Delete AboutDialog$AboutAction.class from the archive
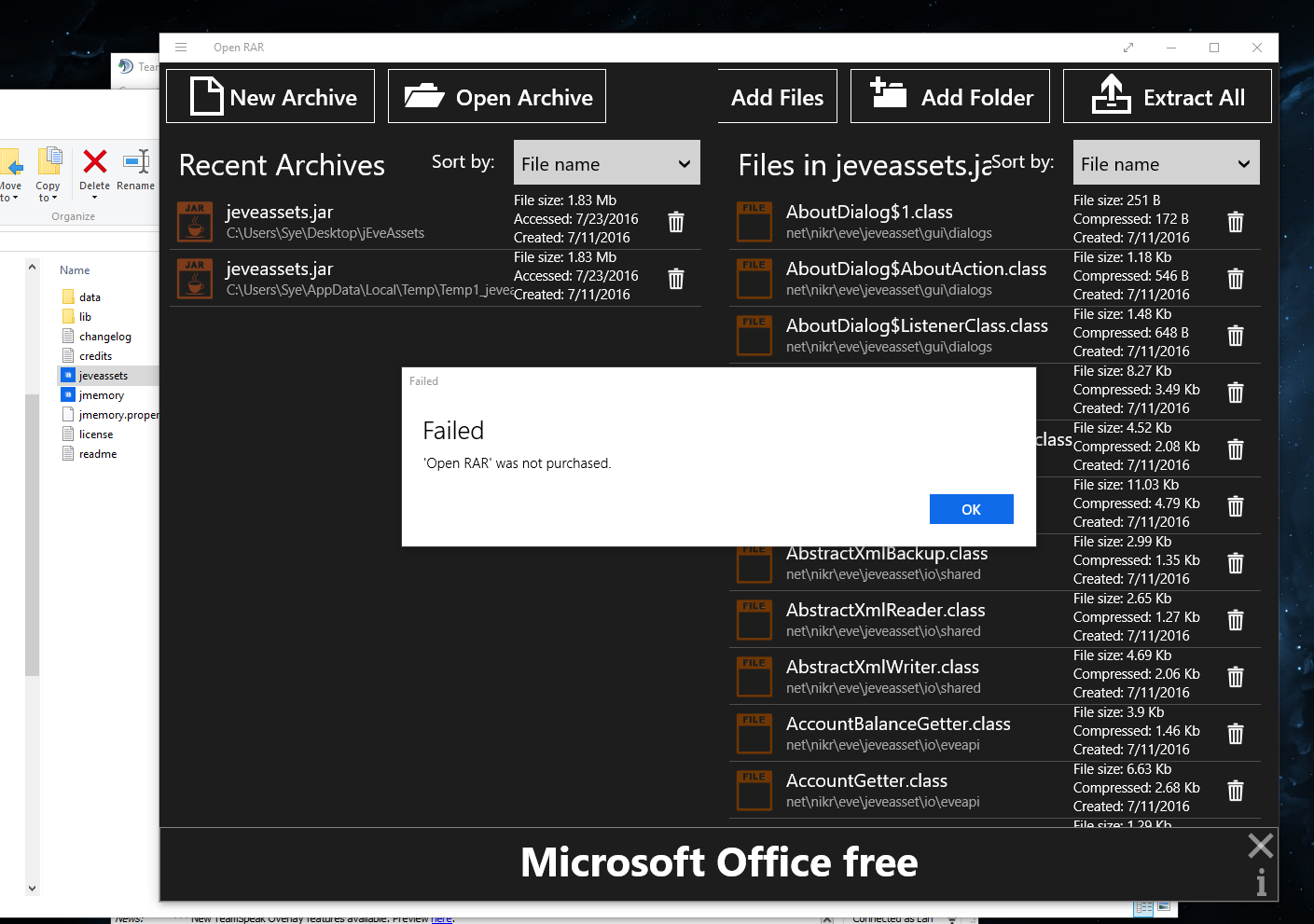 pyautogui.click(x=1236, y=279)
